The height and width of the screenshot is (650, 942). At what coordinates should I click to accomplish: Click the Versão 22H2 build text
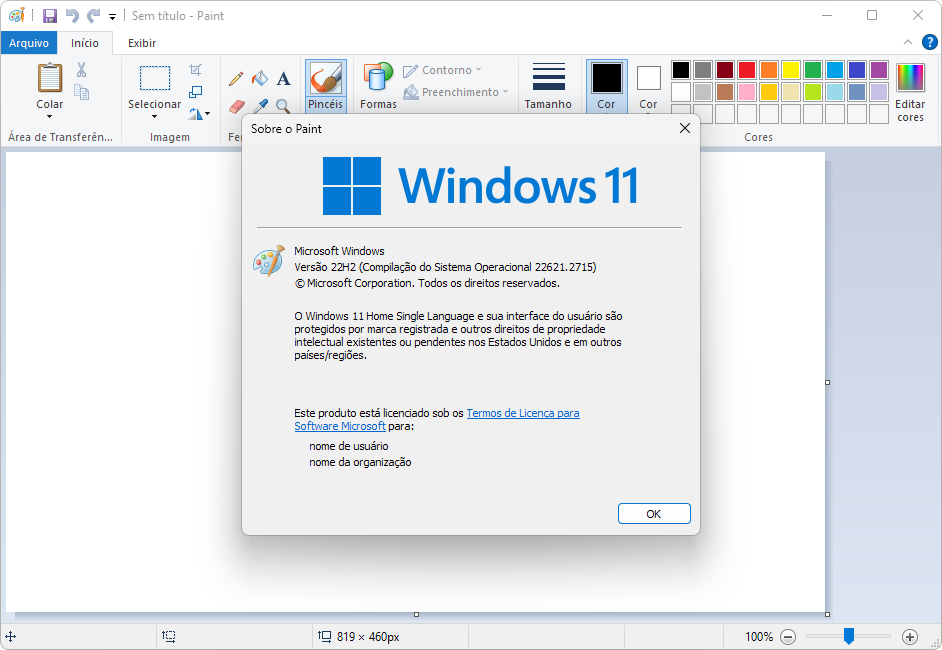click(x=445, y=267)
